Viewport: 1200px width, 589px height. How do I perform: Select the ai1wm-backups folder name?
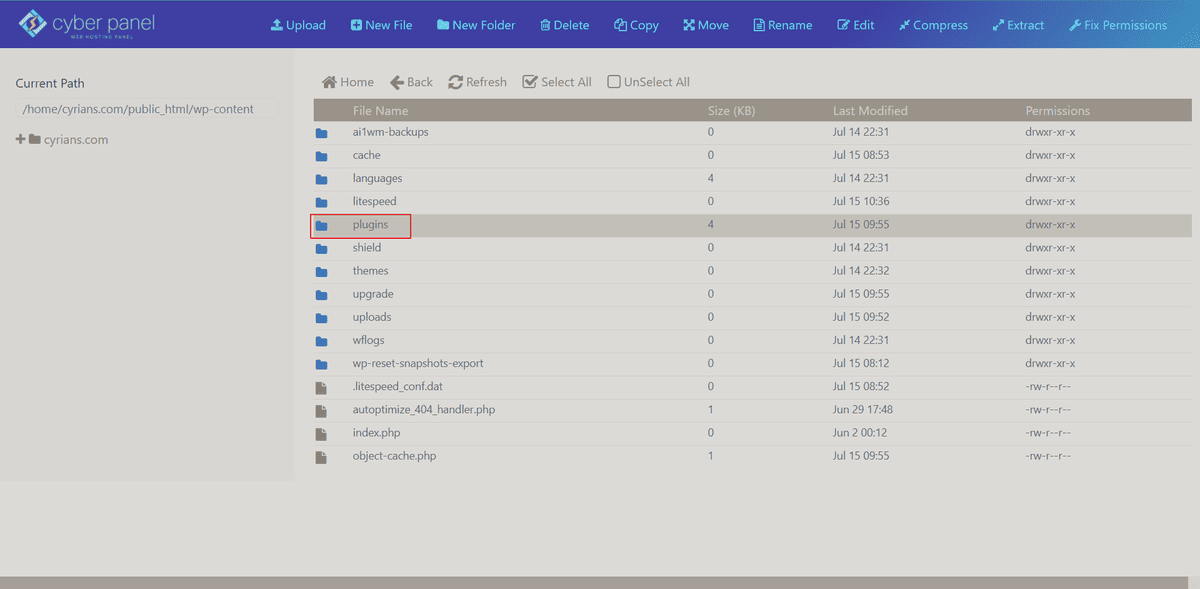point(390,132)
